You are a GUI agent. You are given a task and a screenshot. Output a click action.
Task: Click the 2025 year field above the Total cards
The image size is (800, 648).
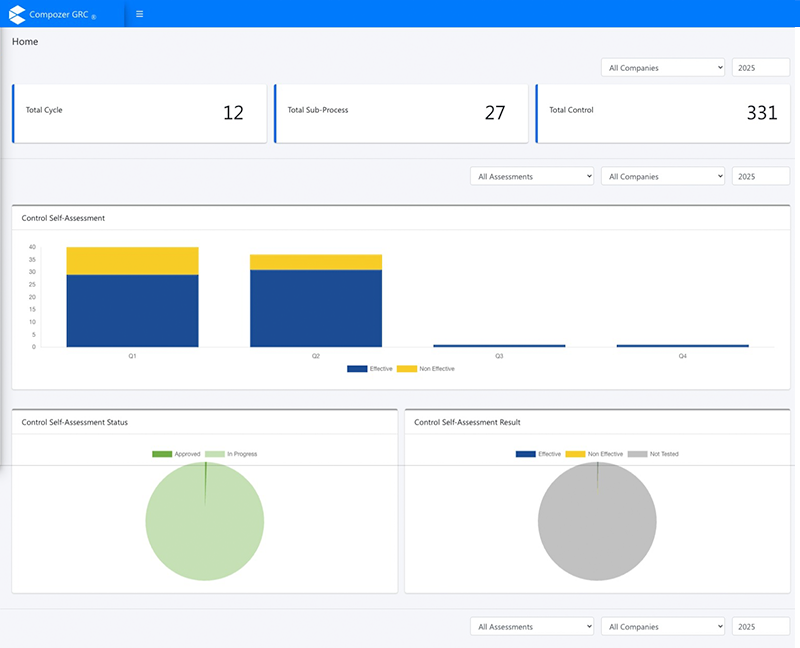[x=760, y=68]
